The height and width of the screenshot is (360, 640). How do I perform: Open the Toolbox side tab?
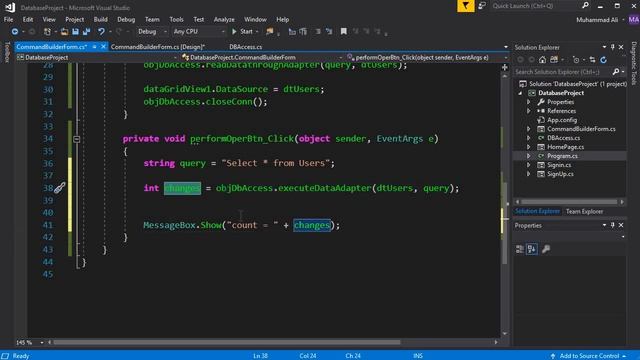coord(7,52)
